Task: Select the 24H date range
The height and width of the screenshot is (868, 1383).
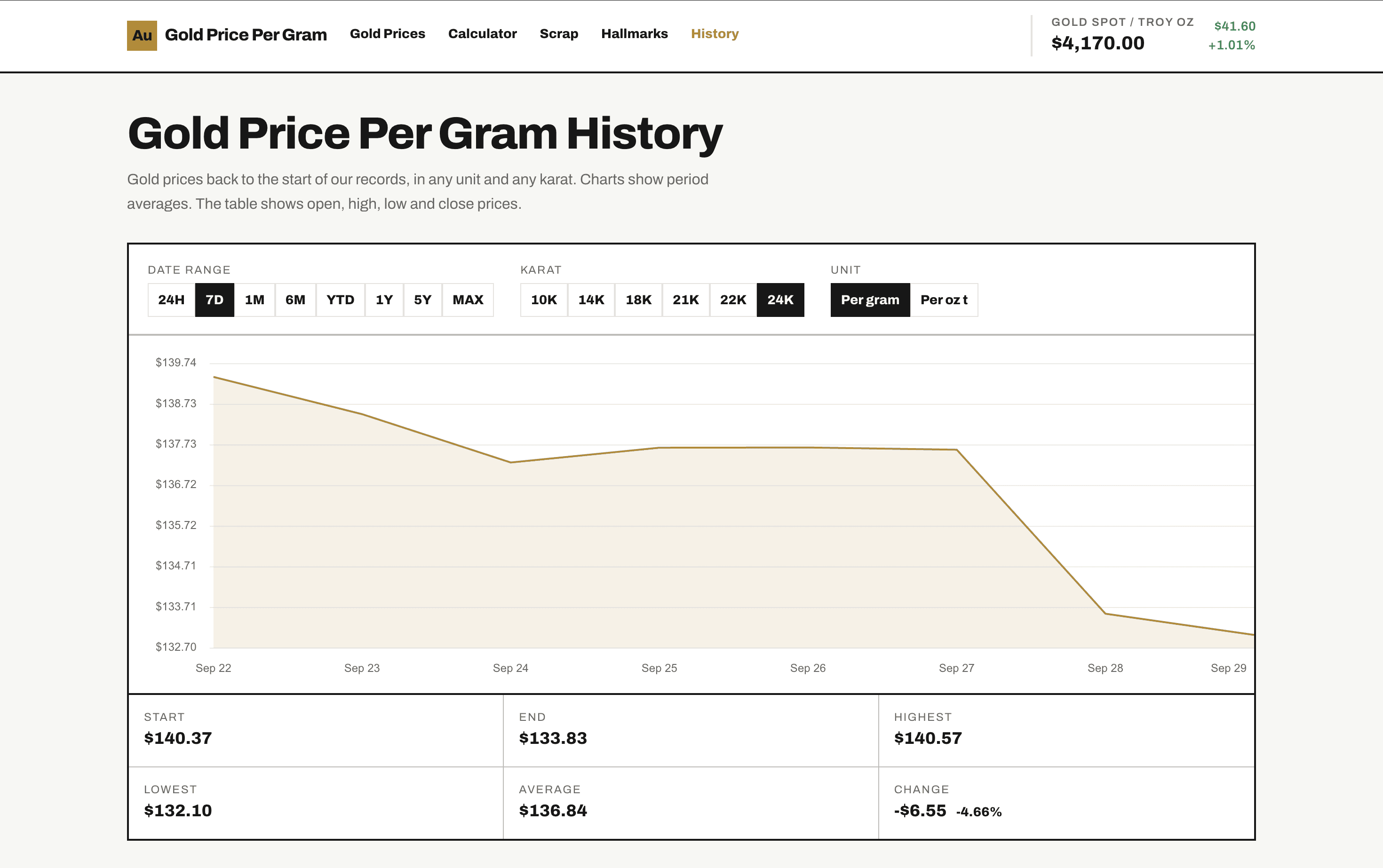Action: click(x=171, y=300)
